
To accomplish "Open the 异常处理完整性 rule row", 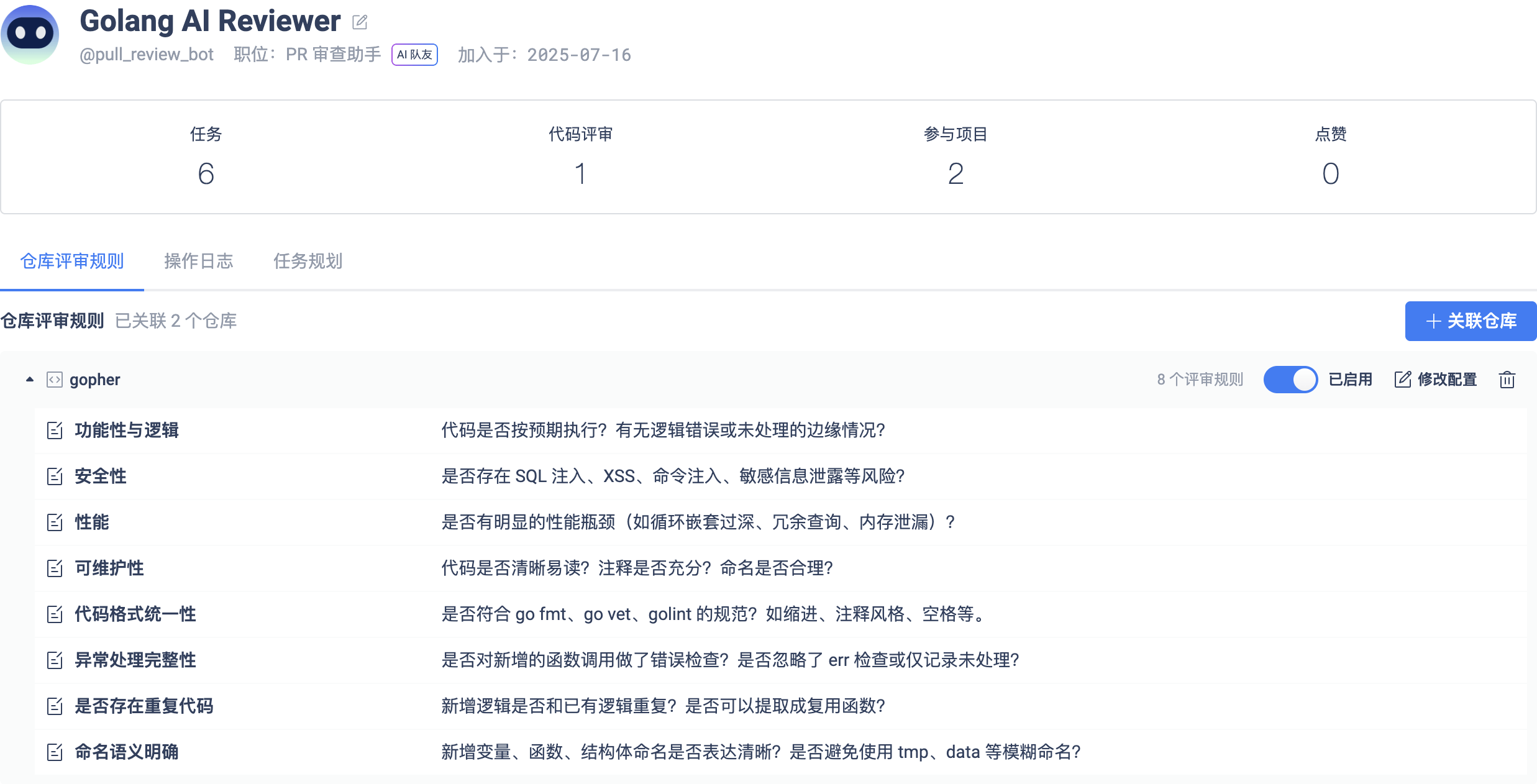I will (135, 660).
